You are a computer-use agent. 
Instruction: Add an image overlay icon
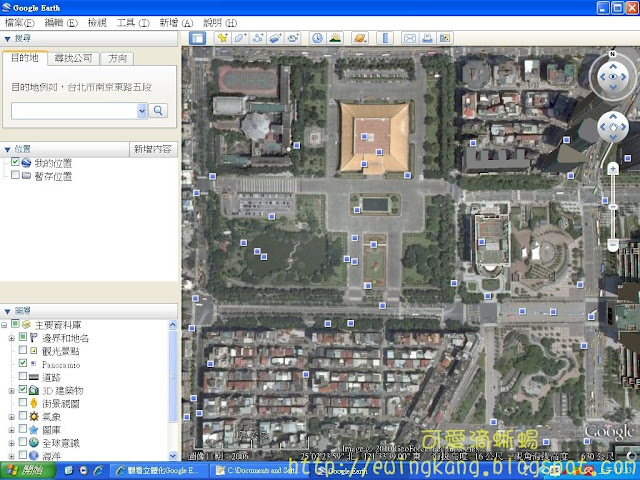pyautogui.click(x=276, y=38)
